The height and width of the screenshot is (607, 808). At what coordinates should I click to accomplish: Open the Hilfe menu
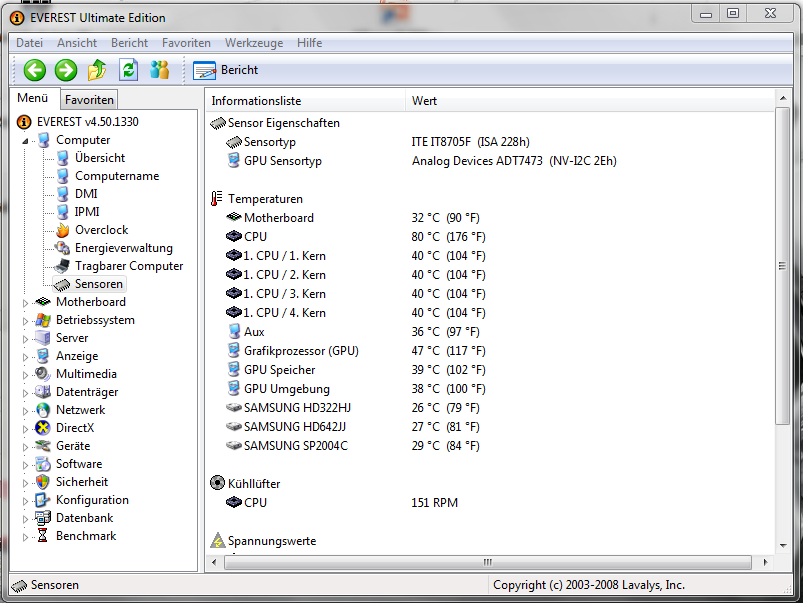[309, 43]
